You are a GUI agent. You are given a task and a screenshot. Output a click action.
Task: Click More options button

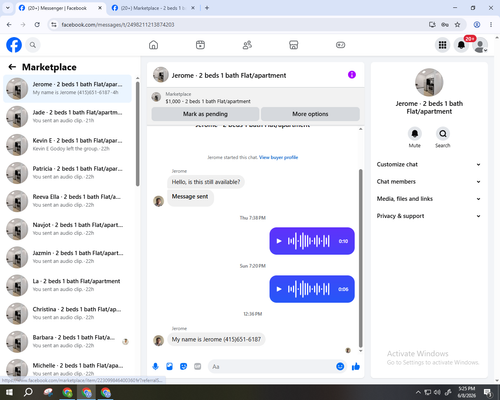310,114
